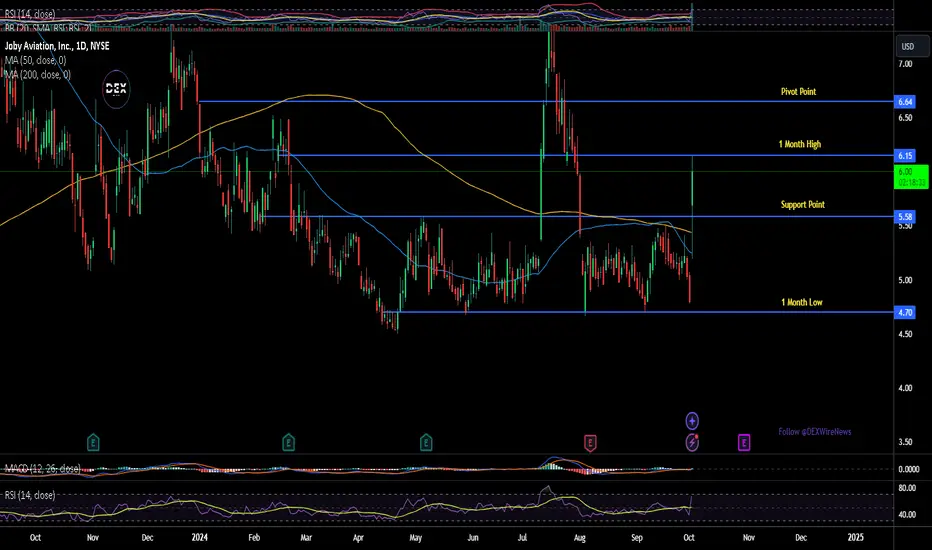This screenshot has width=932, height=550.
Task: Select the Support Point text label
Action: pyautogui.click(x=802, y=205)
